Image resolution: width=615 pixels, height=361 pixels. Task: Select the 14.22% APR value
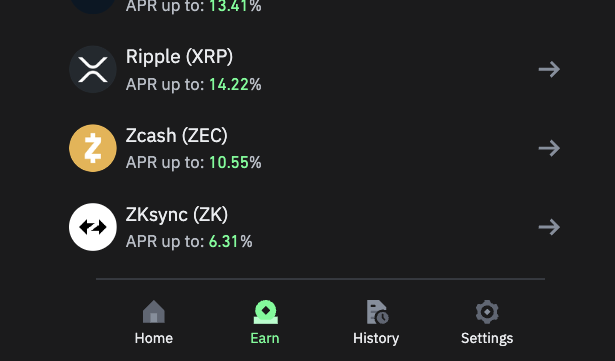[235, 84]
